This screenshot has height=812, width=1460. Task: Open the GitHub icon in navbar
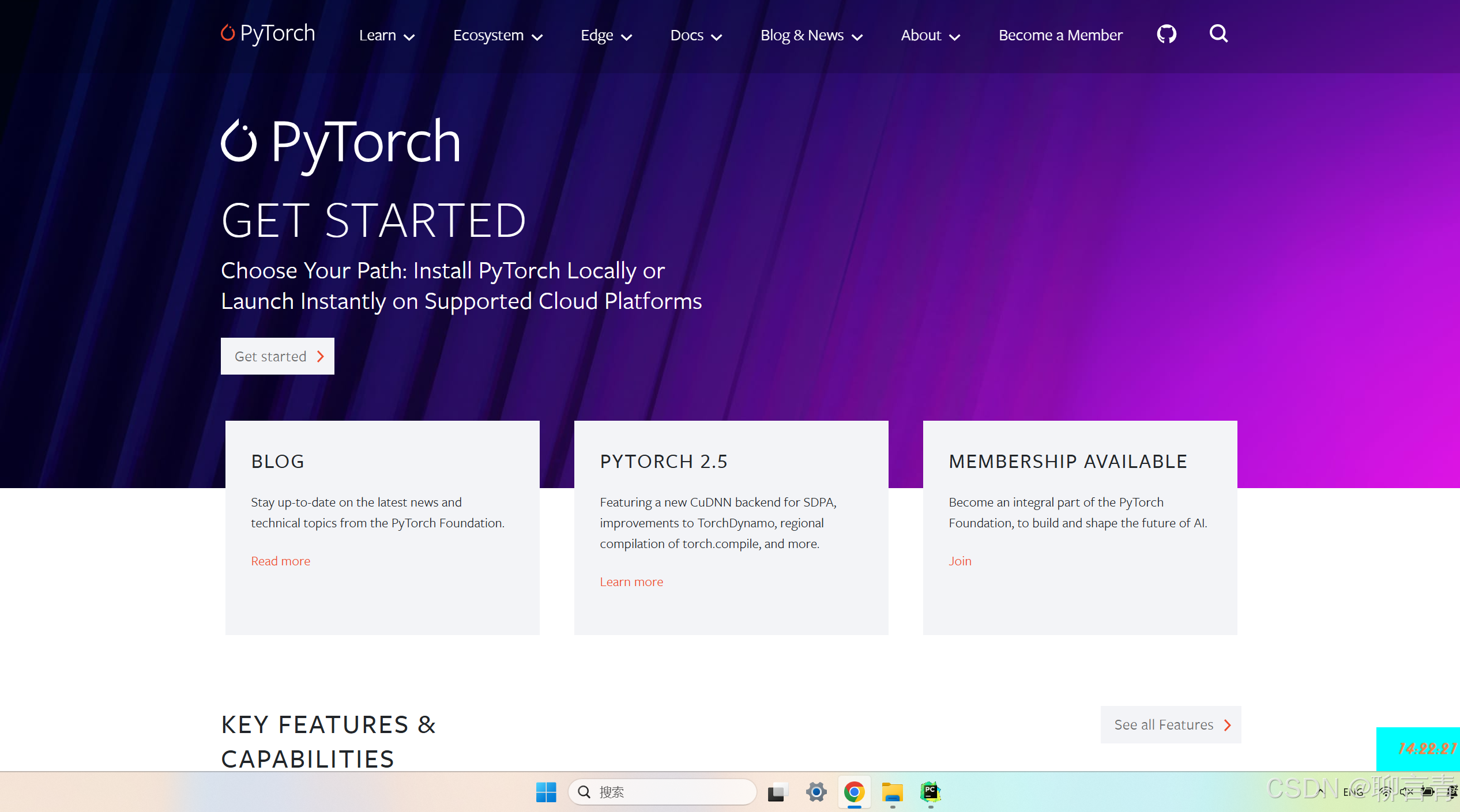tap(1167, 35)
